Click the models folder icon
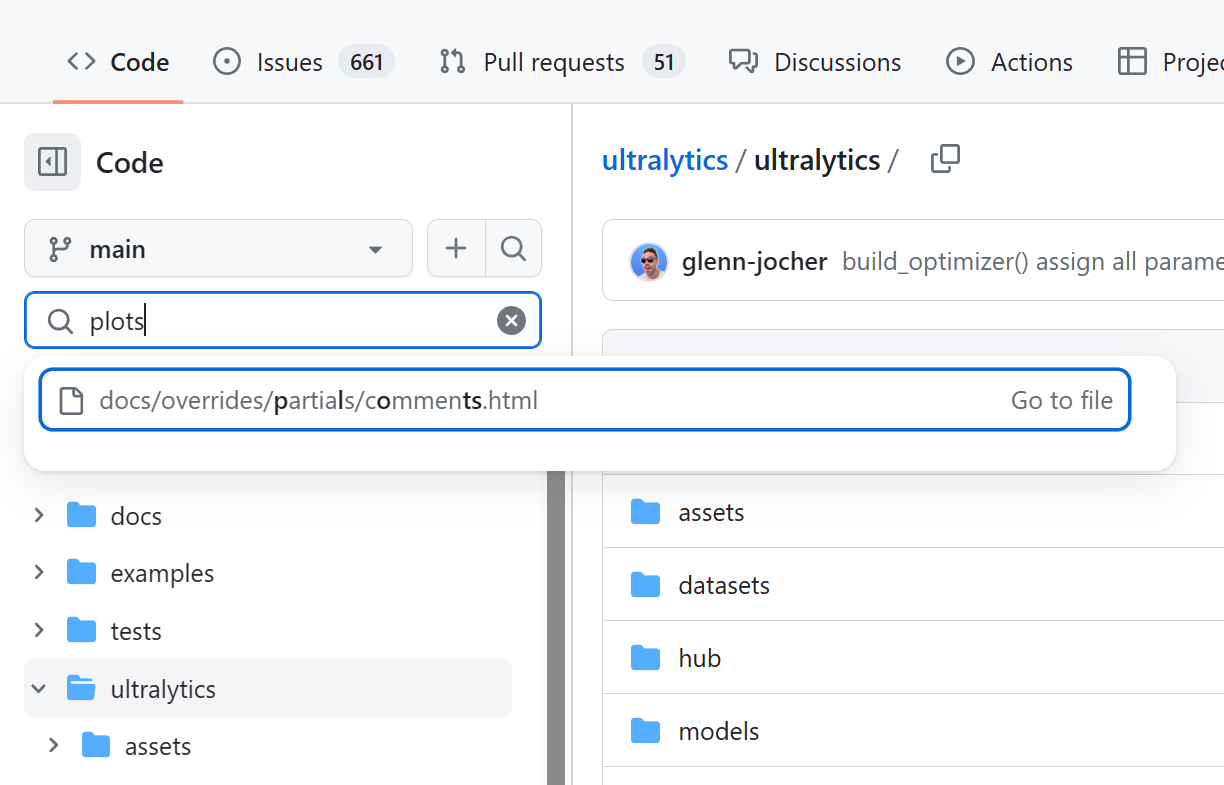The width and height of the screenshot is (1224, 785). pyautogui.click(x=646, y=731)
